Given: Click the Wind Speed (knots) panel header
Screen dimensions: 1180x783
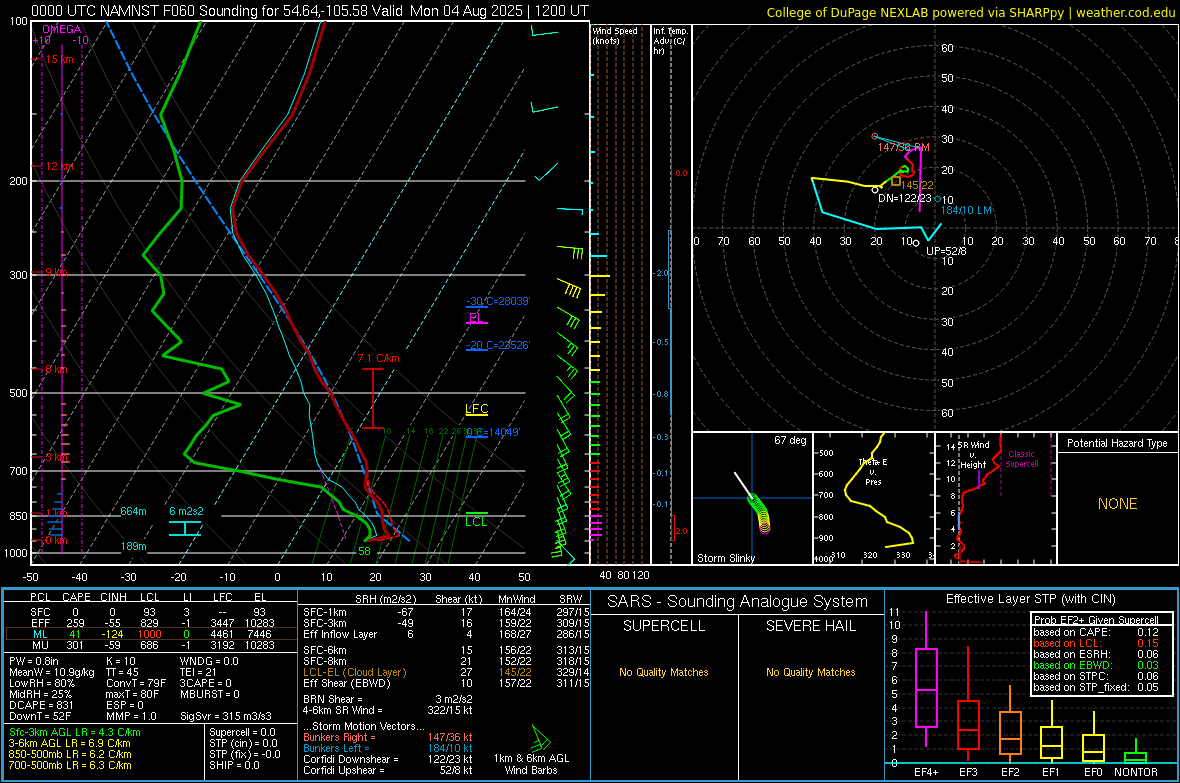Looking at the screenshot, I should 615,35.
